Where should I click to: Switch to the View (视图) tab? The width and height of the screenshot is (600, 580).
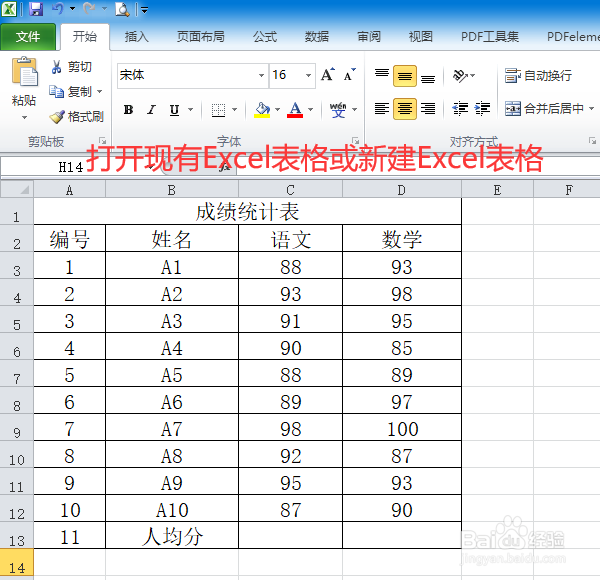tap(421, 37)
